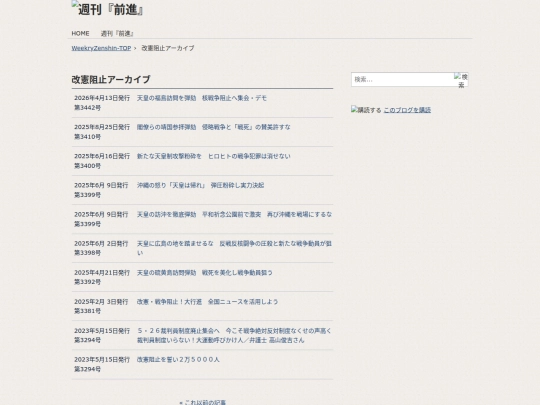
Task: Open article 天皇の訪沖を徹底弾劾
Action: (x=234, y=214)
